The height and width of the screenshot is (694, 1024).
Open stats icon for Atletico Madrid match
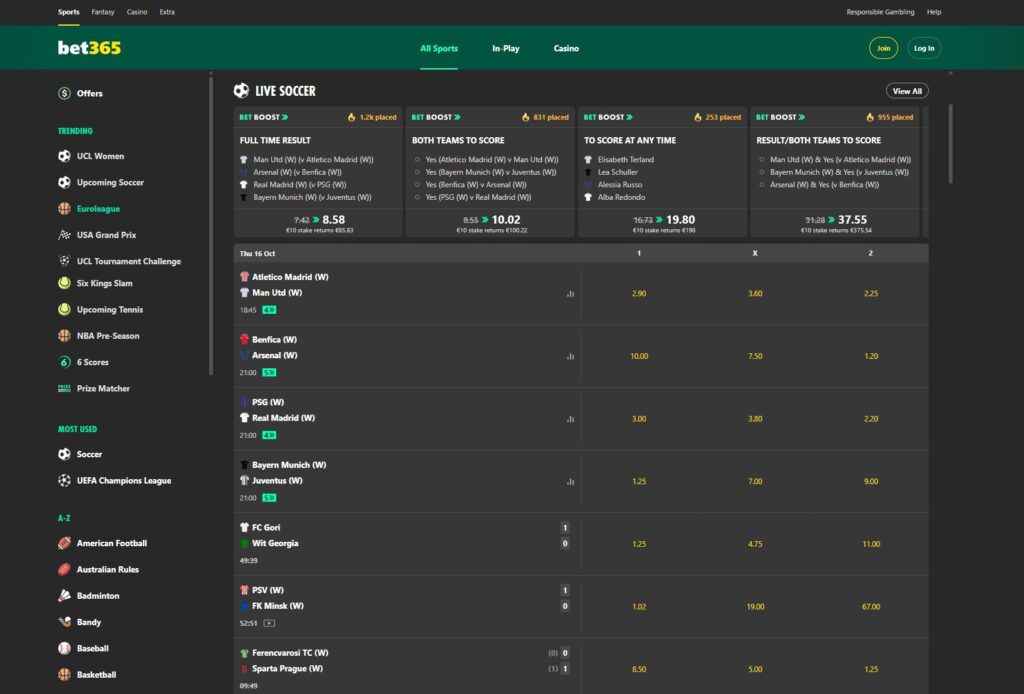pyautogui.click(x=570, y=294)
